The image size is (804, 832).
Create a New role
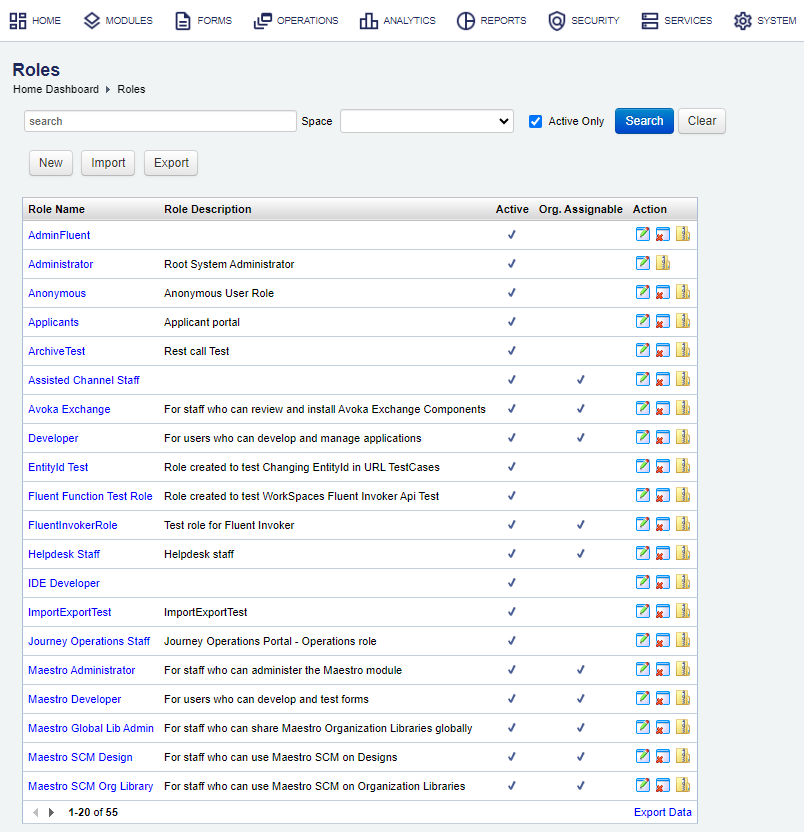(50, 162)
